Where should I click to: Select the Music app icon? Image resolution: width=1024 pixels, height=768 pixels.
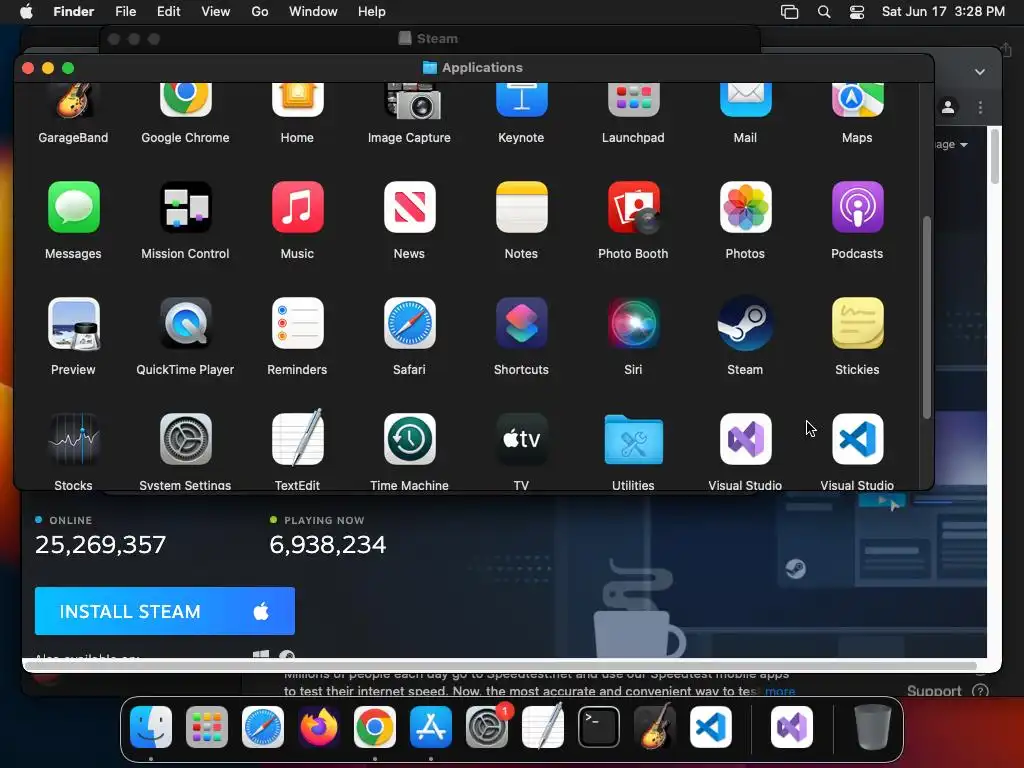(297, 208)
